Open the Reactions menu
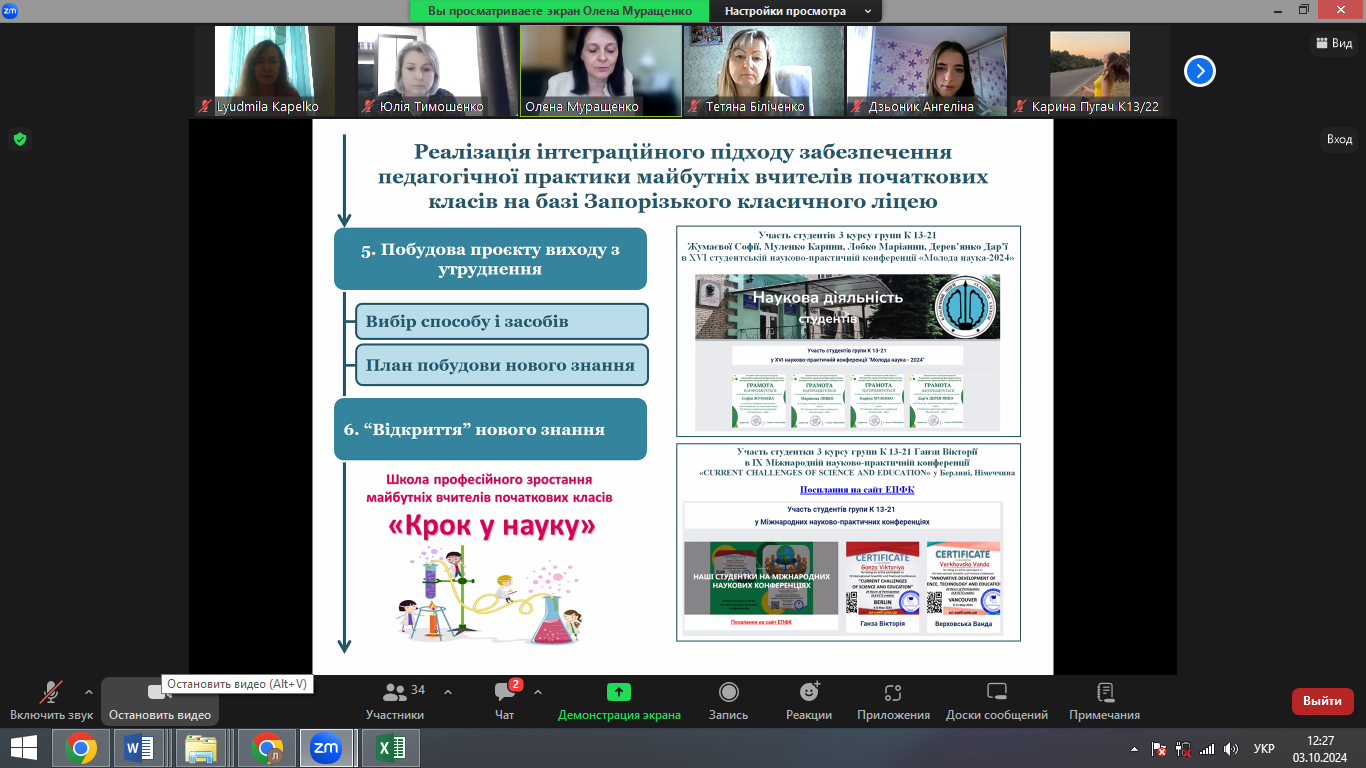The width and height of the screenshot is (1366, 768). click(809, 700)
